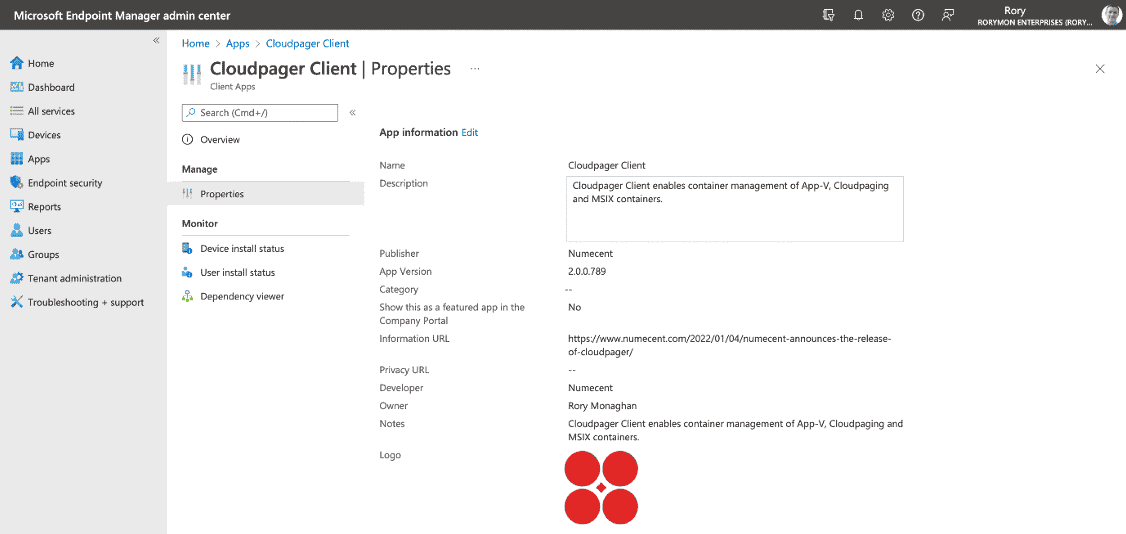This screenshot has height=534, width=1126.
Task: Go to Apps breadcrumb link
Action: click(x=238, y=43)
